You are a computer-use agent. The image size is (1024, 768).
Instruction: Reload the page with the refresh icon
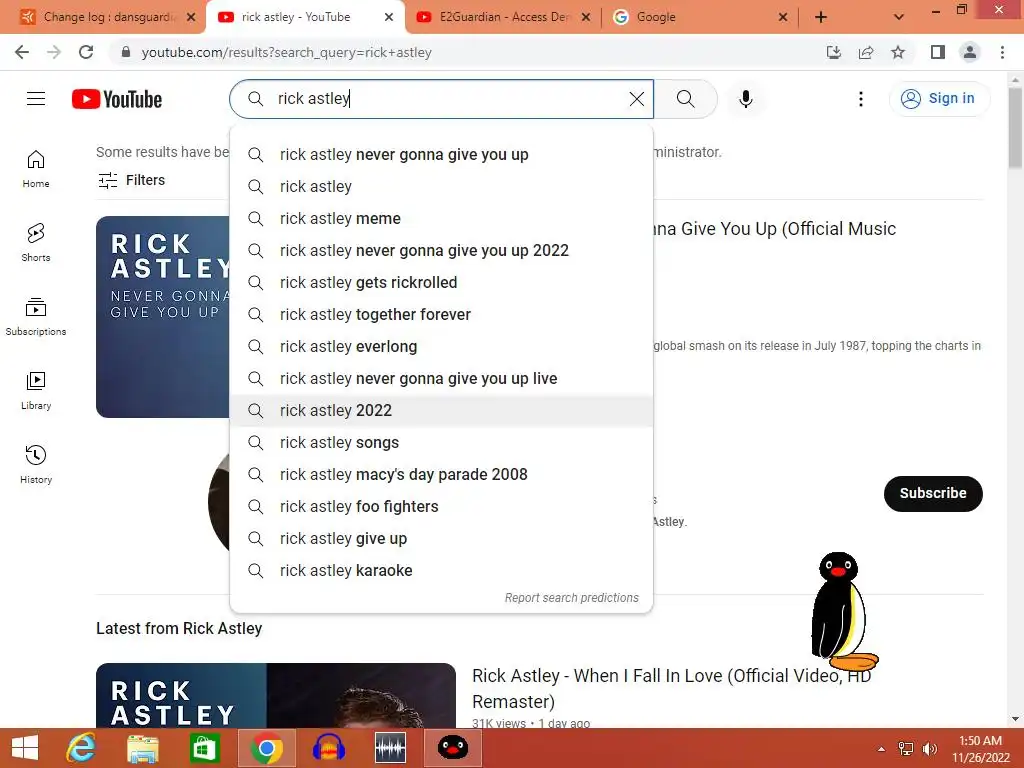[86, 52]
